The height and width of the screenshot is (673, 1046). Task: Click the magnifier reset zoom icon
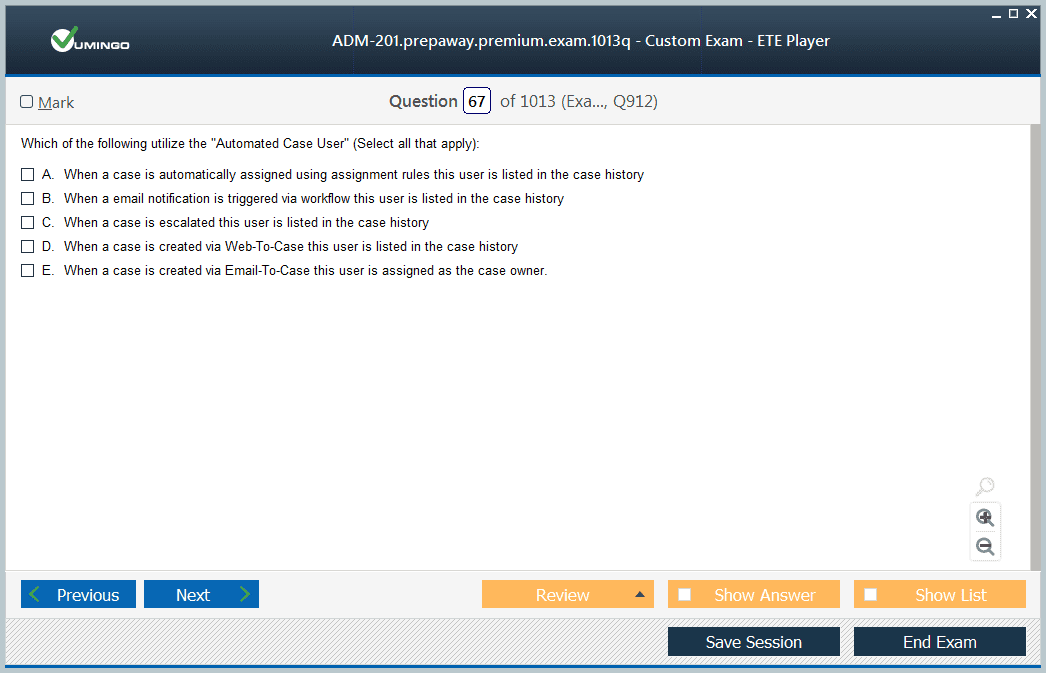(984, 487)
